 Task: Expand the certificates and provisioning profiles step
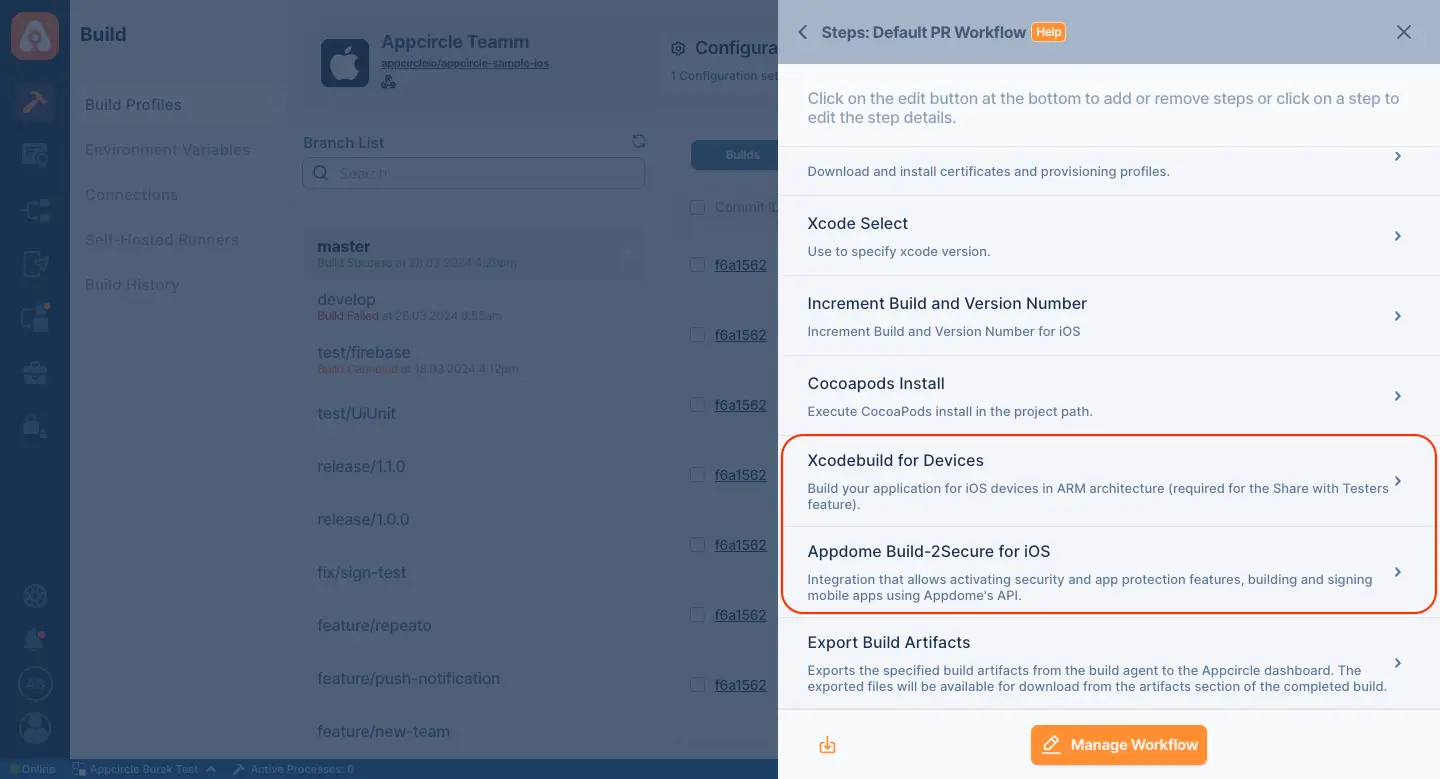[1398, 157]
